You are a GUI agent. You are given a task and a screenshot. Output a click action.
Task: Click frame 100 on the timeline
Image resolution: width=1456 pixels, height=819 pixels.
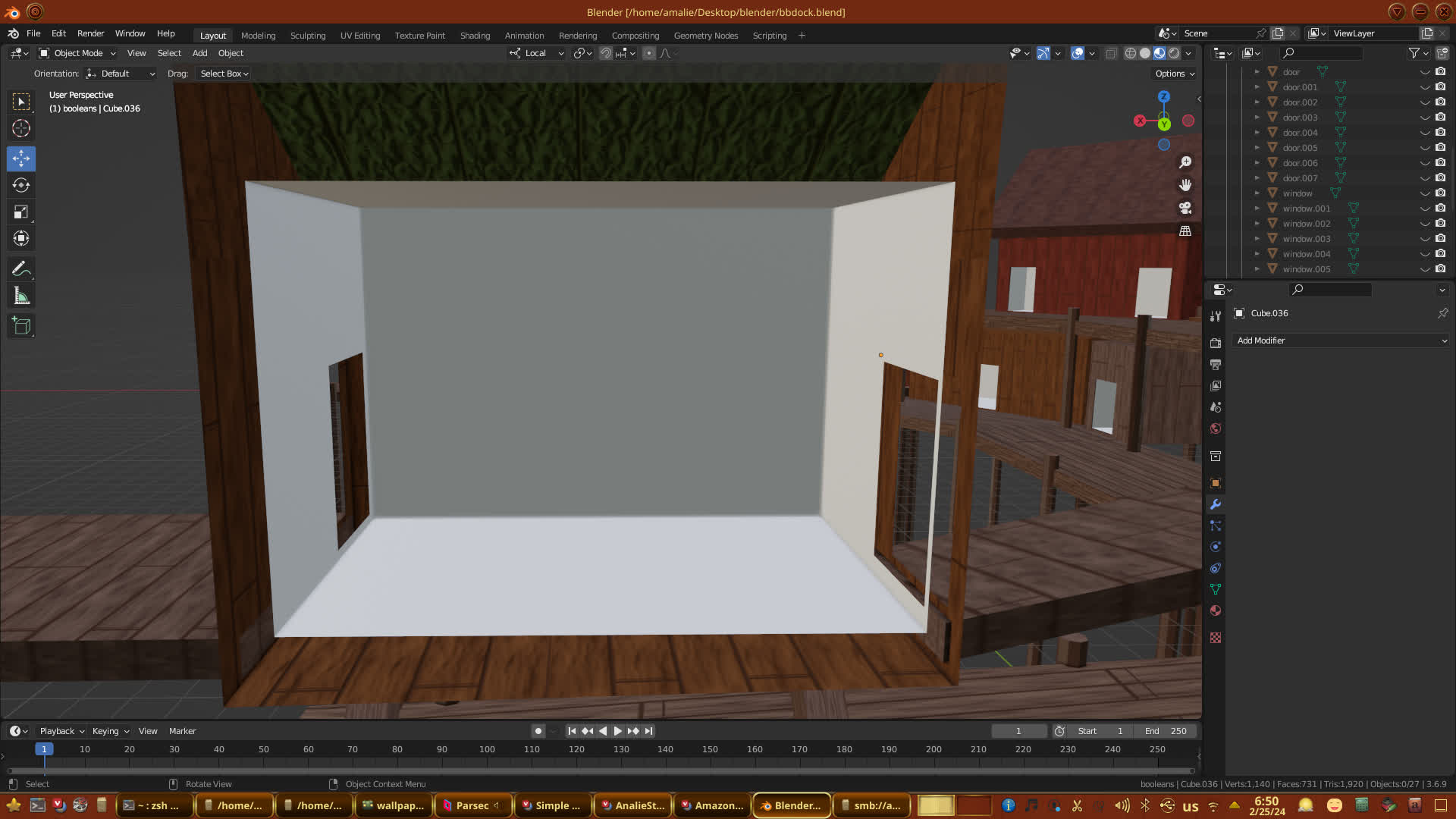(x=487, y=749)
